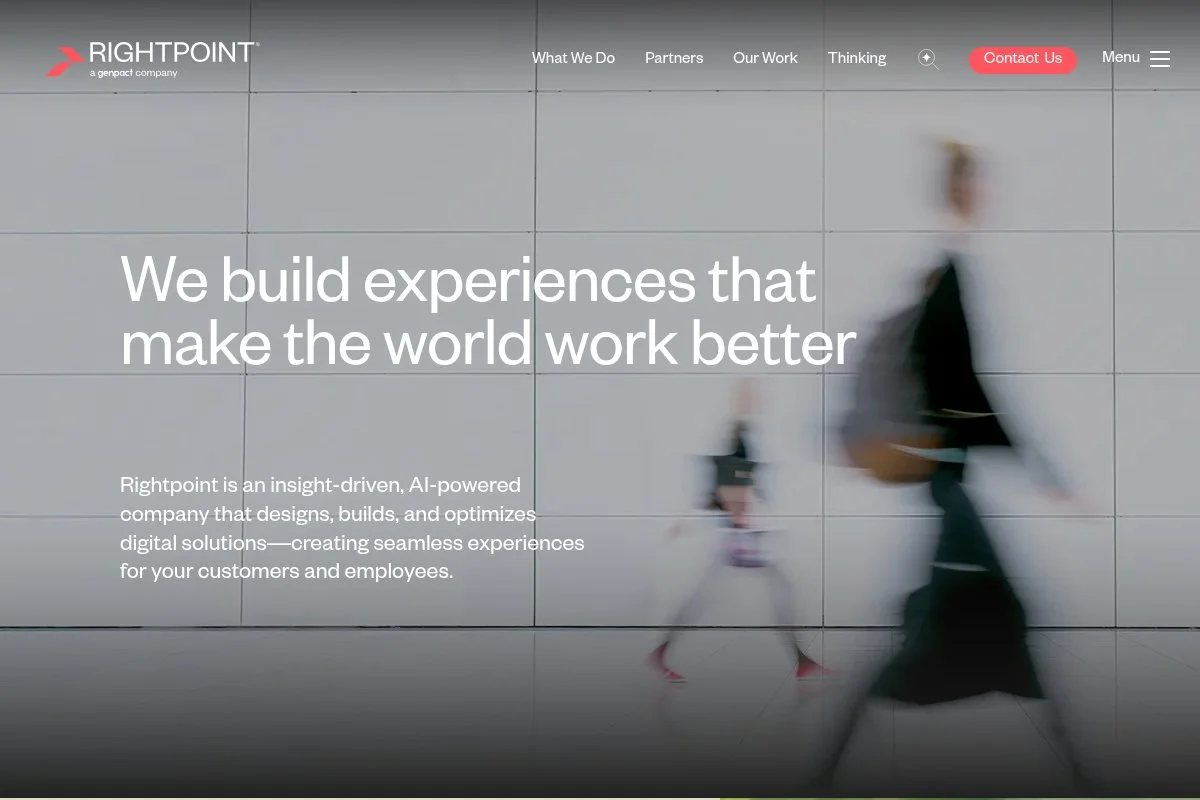Screen dimensions: 1200x800
Task: Click the hamburger menu icon beside Menu
Action: [x=1160, y=58]
